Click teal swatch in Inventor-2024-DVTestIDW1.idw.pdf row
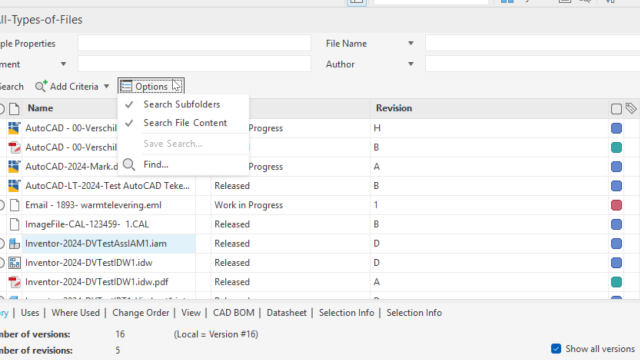640x360 pixels. [616, 282]
